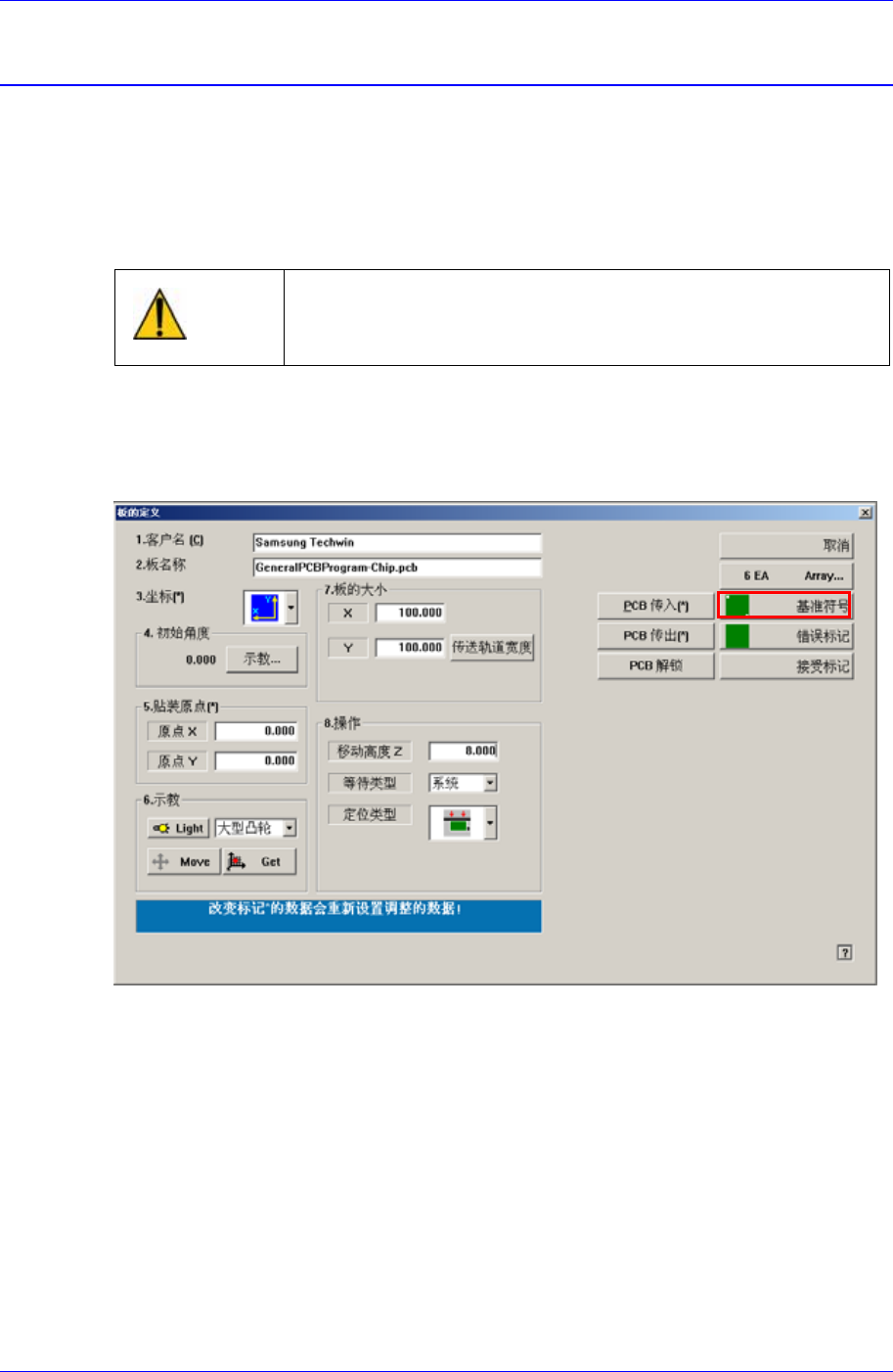Open the 大型凸轮 light type dropdown

pos(290,828)
